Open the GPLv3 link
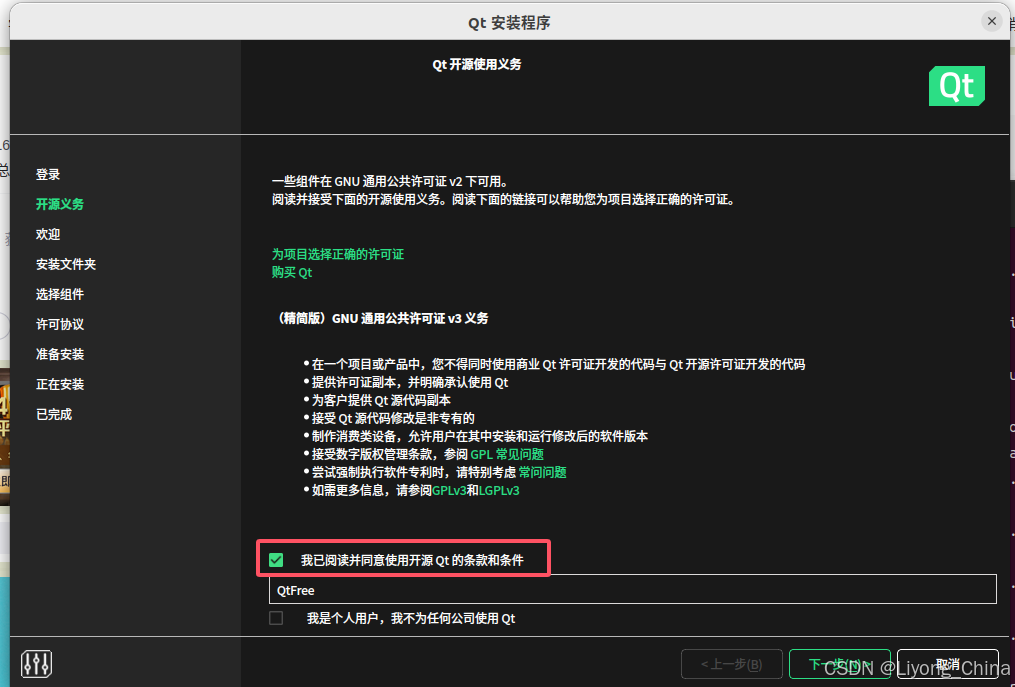This screenshot has width=1015, height=687. [x=449, y=490]
